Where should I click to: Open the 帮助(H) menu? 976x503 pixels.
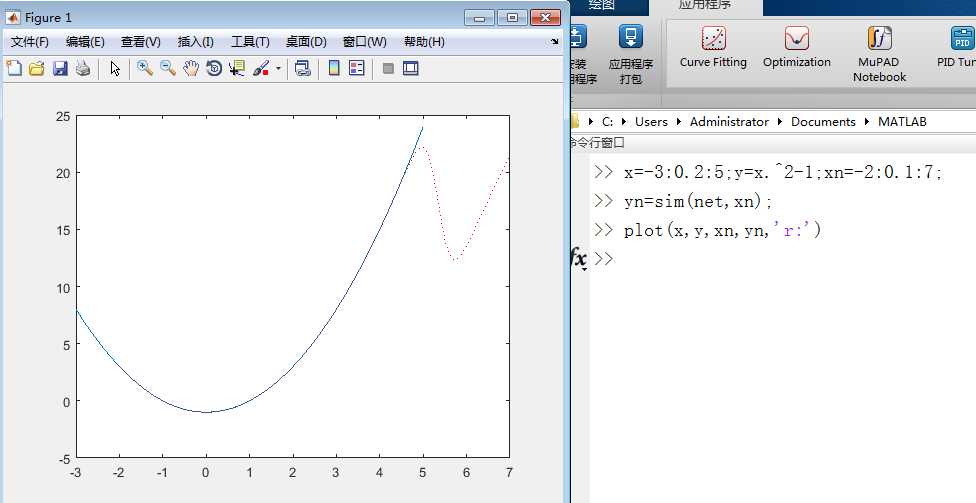coord(425,42)
